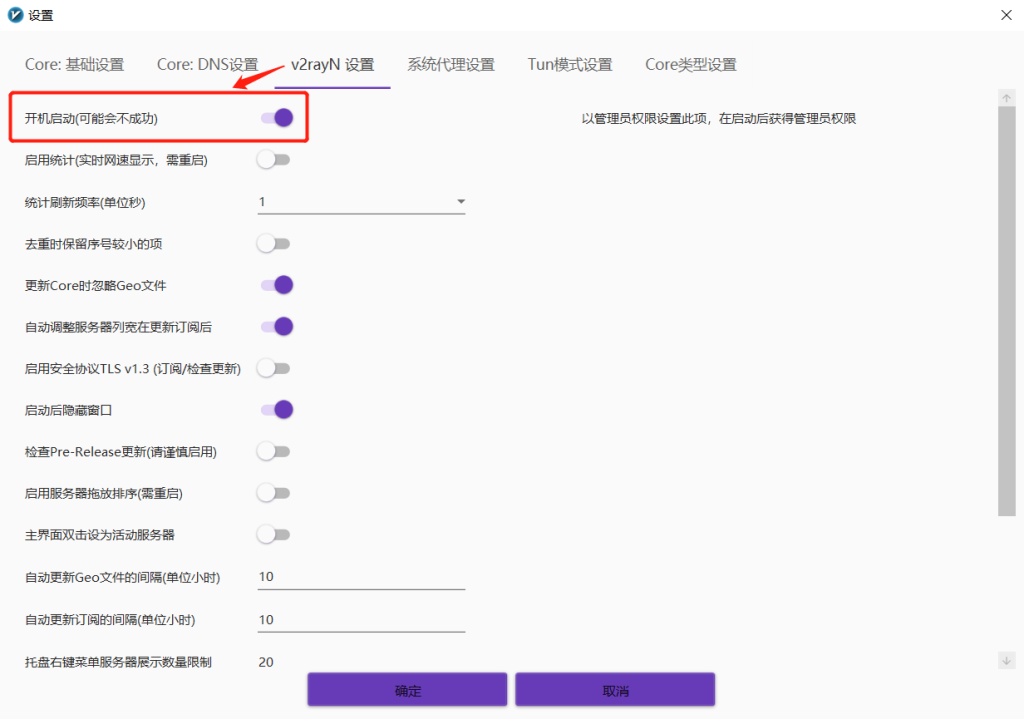Click the 主界面双击设为活动服务器 label
This screenshot has width=1024, height=719.
tap(100, 535)
